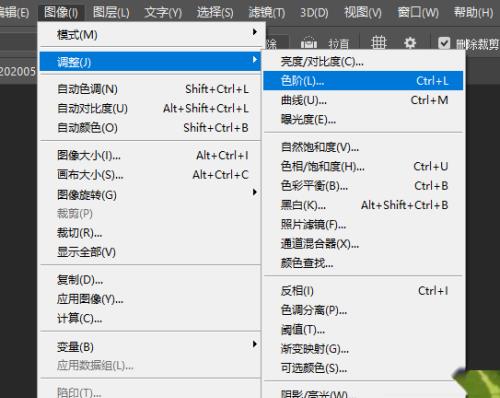This screenshot has width=500, height=398.
Task: Apply 反相(I) invert
Action: (363, 291)
